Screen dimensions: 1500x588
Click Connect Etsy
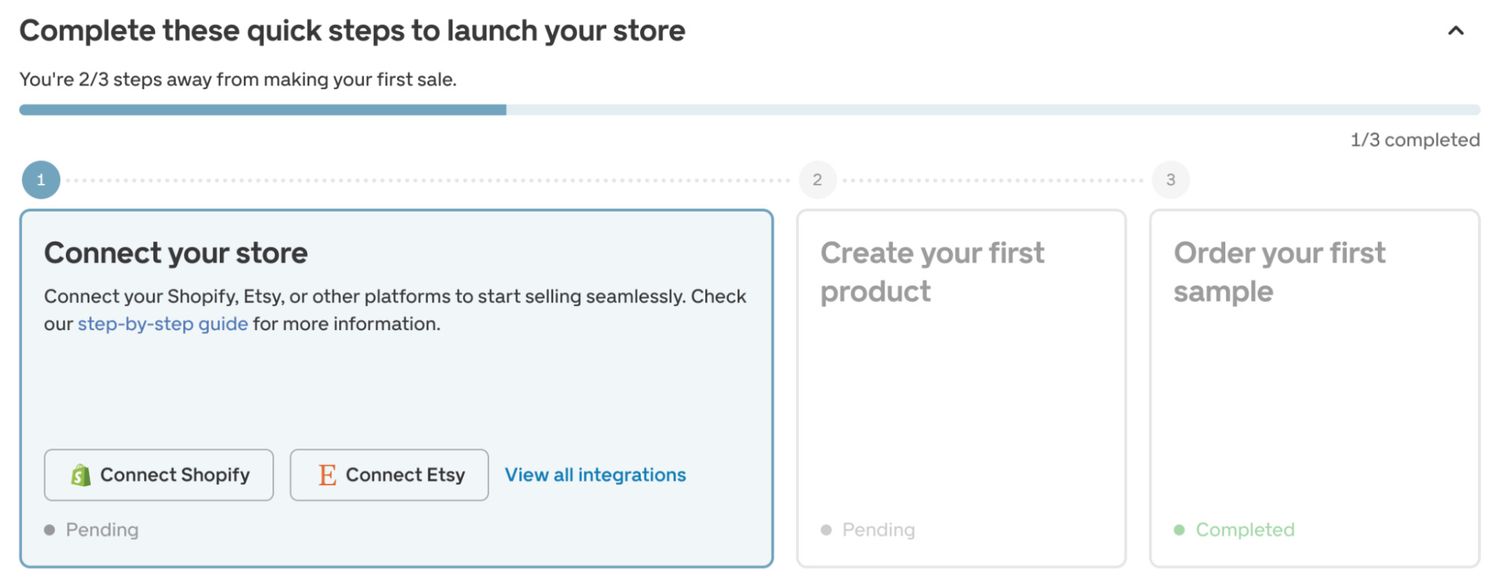(389, 475)
